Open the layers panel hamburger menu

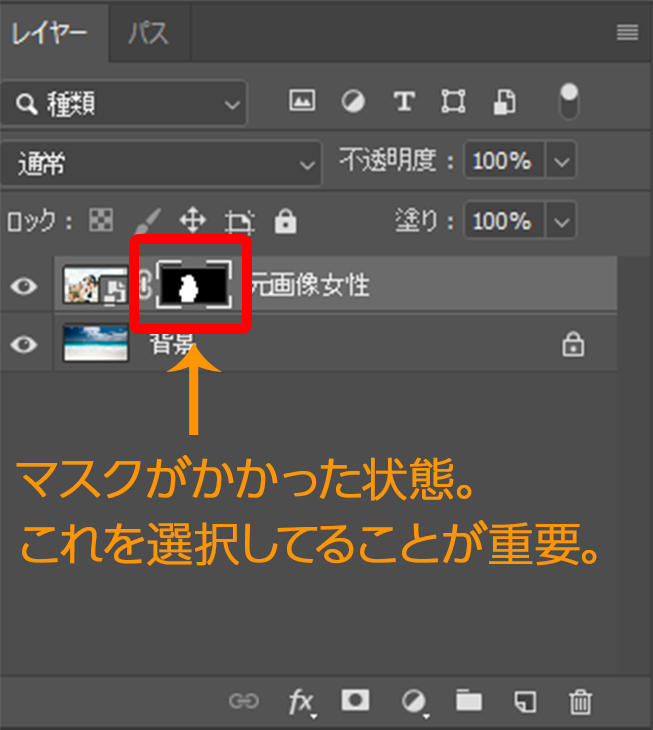(627, 33)
